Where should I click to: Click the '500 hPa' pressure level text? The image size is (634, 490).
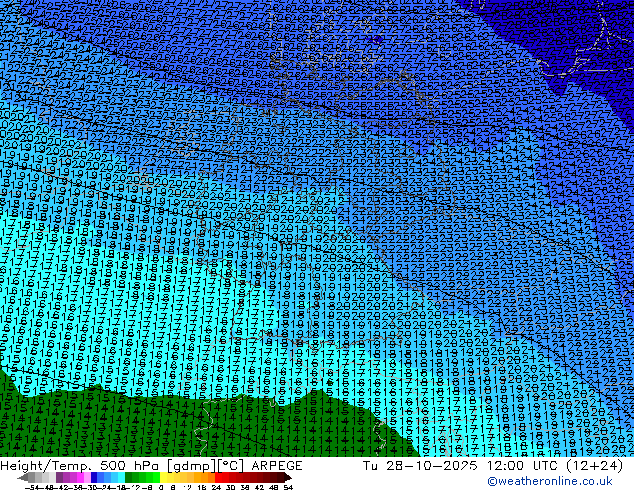click(129, 466)
